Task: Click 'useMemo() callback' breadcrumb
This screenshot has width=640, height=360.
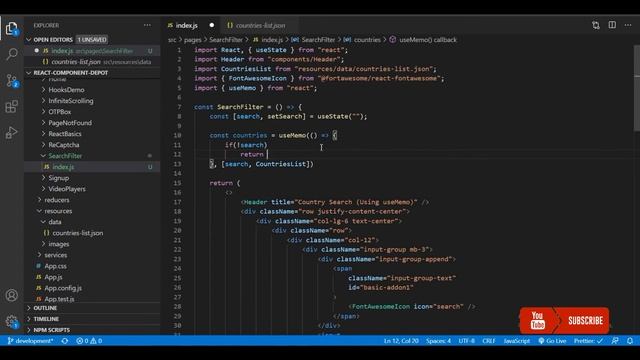Action: [x=428, y=40]
